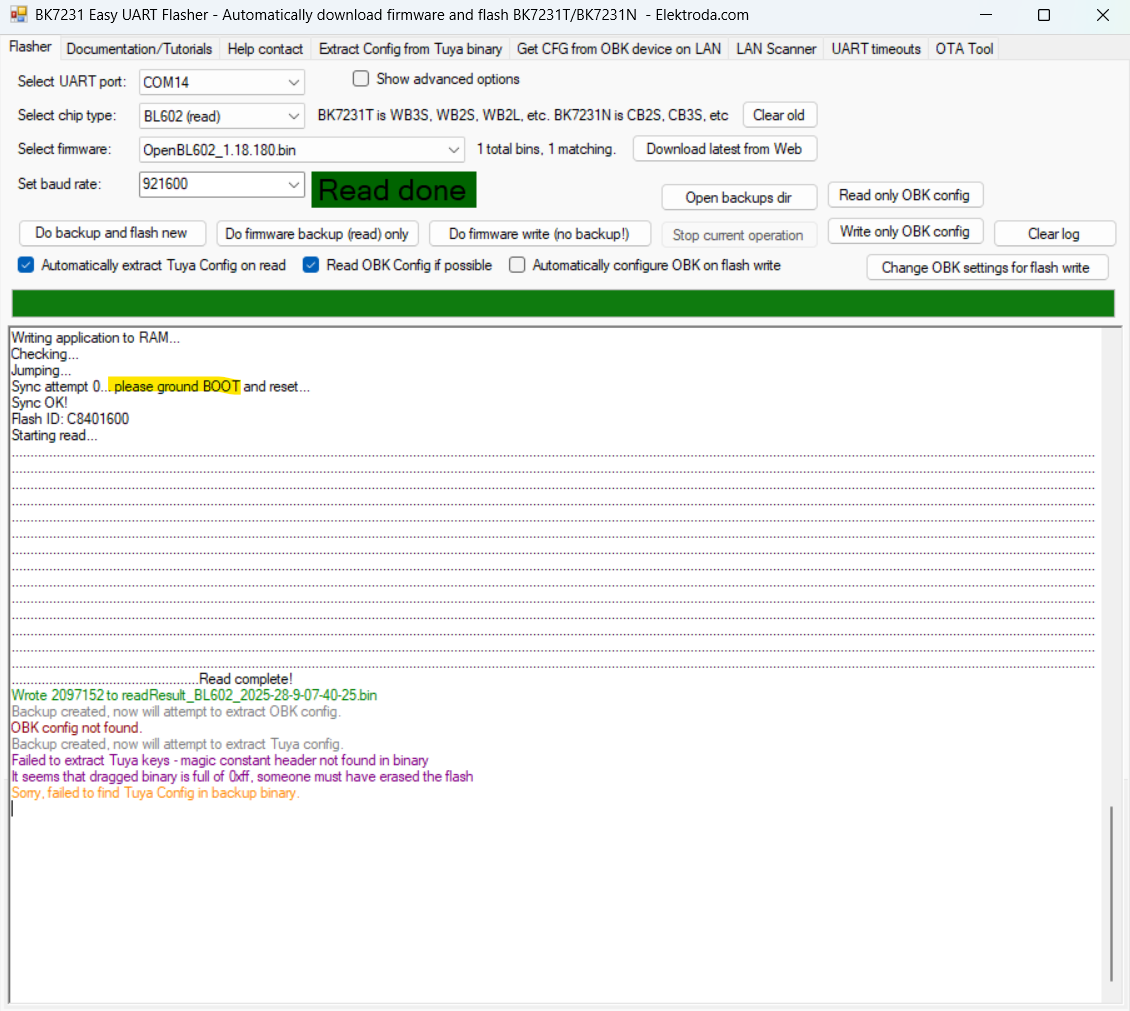Click 'Writing application to RAM...' log line
The width and height of the screenshot is (1130, 1011).
(x=95, y=337)
